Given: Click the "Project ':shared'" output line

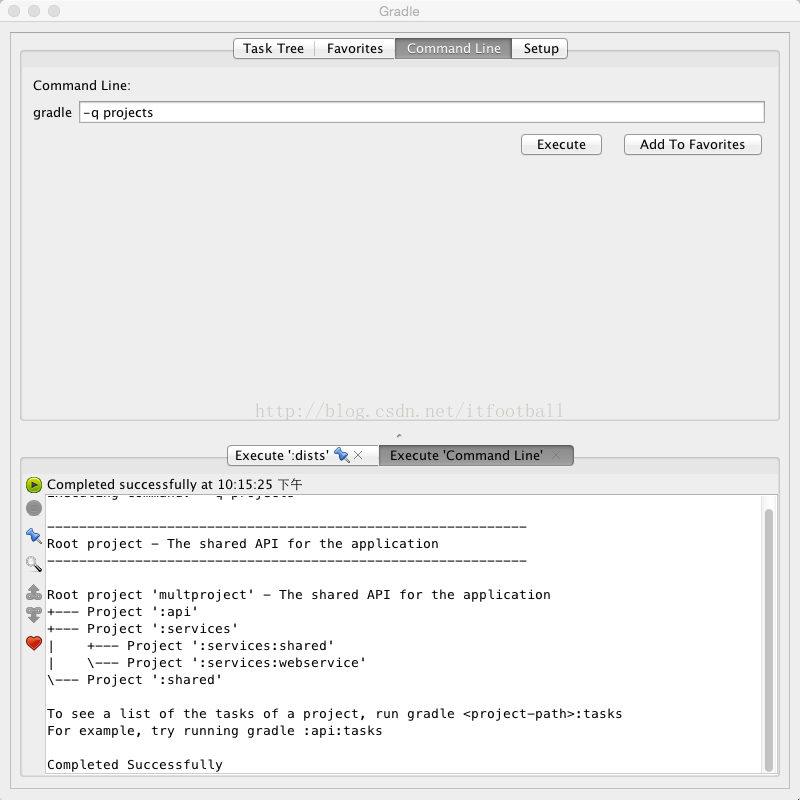Looking at the screenshot, I should (135, 680).
